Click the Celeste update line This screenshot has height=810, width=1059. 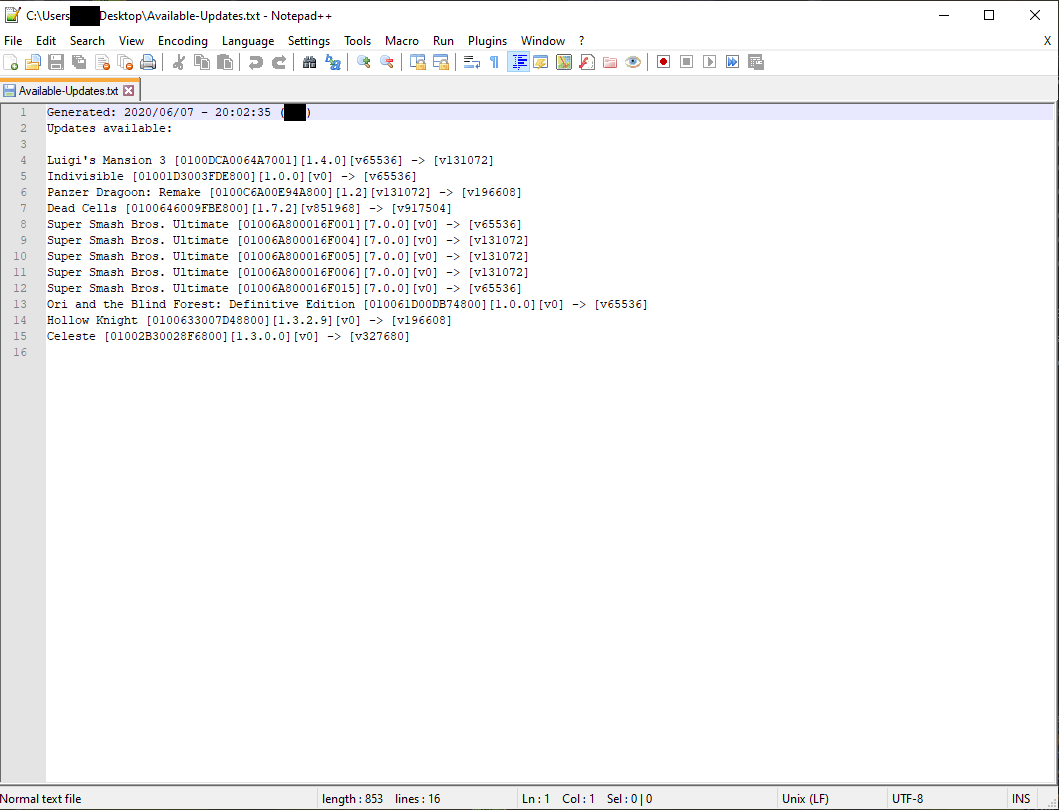(x=228, y=336)
